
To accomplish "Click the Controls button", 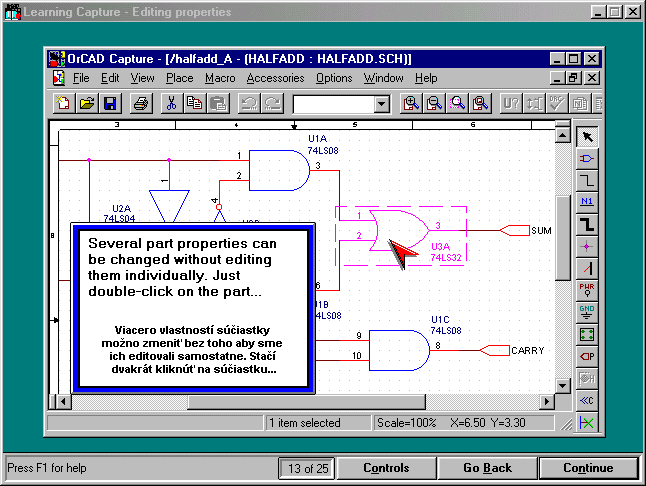I will click(x=386, y=468).
